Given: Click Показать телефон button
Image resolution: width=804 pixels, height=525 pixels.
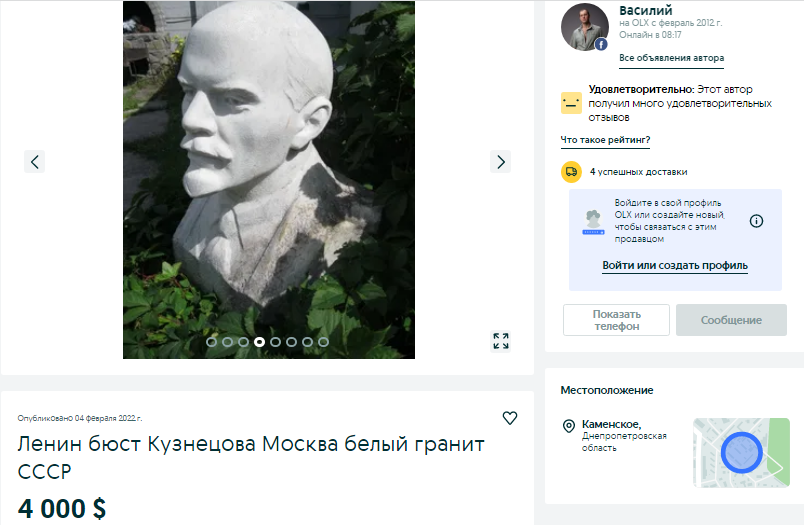Looking at the screenshot, I should point(616,320).
